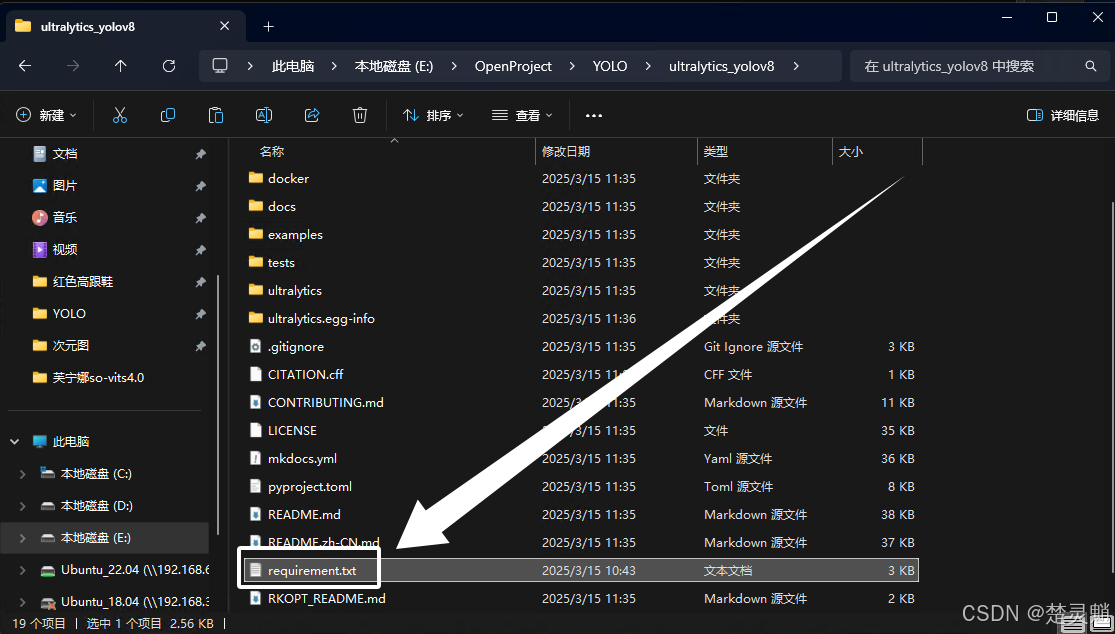
Task: Go back with the left arrow
Action: coord(25,66)
